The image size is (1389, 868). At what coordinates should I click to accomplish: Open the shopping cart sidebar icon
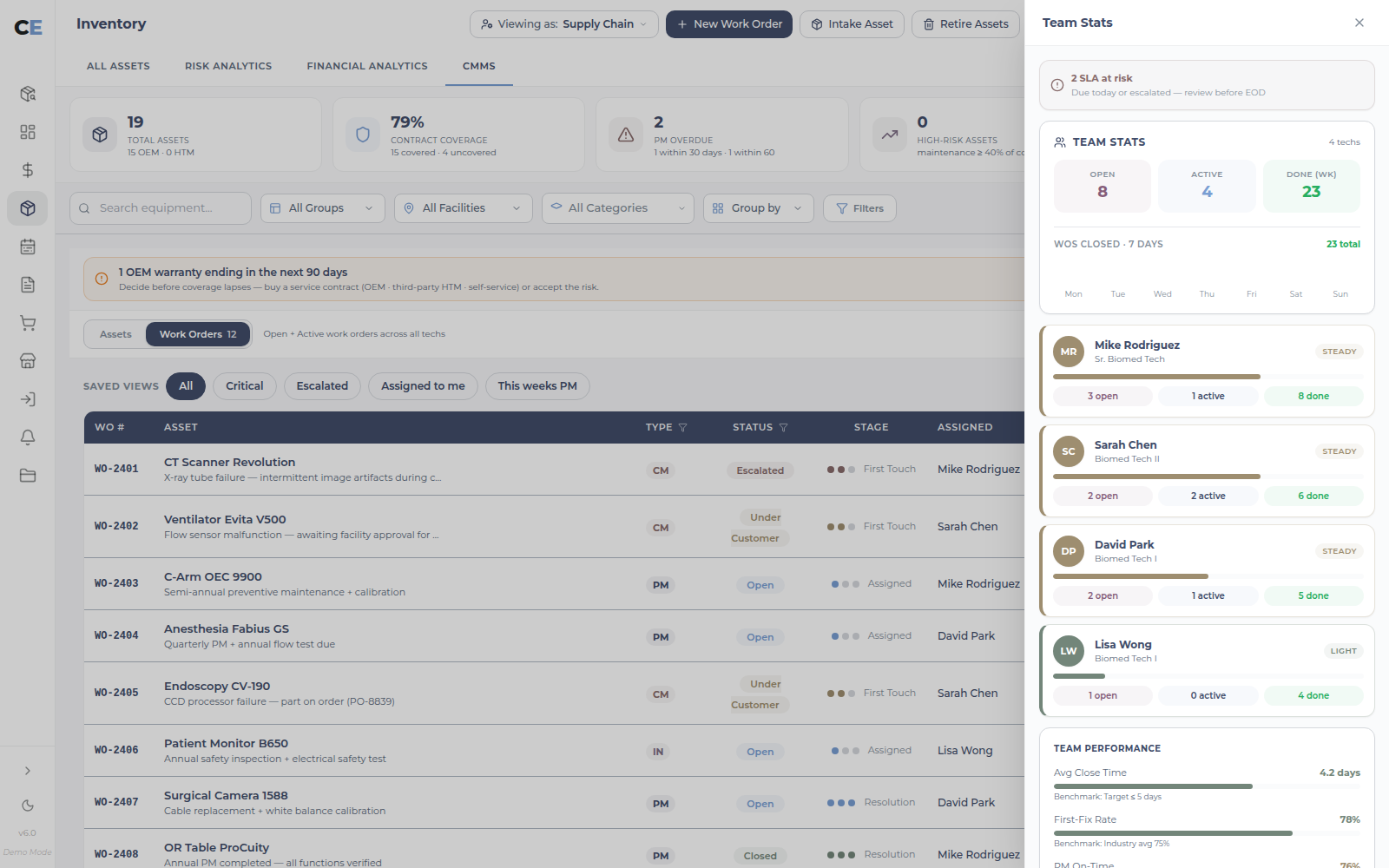[x=28, y=323]
